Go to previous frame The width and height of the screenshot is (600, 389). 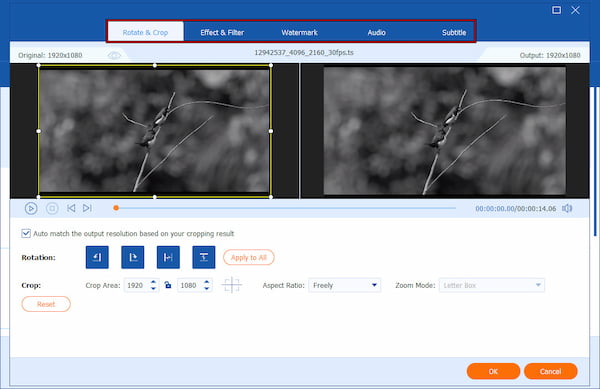tap(71, 208)
